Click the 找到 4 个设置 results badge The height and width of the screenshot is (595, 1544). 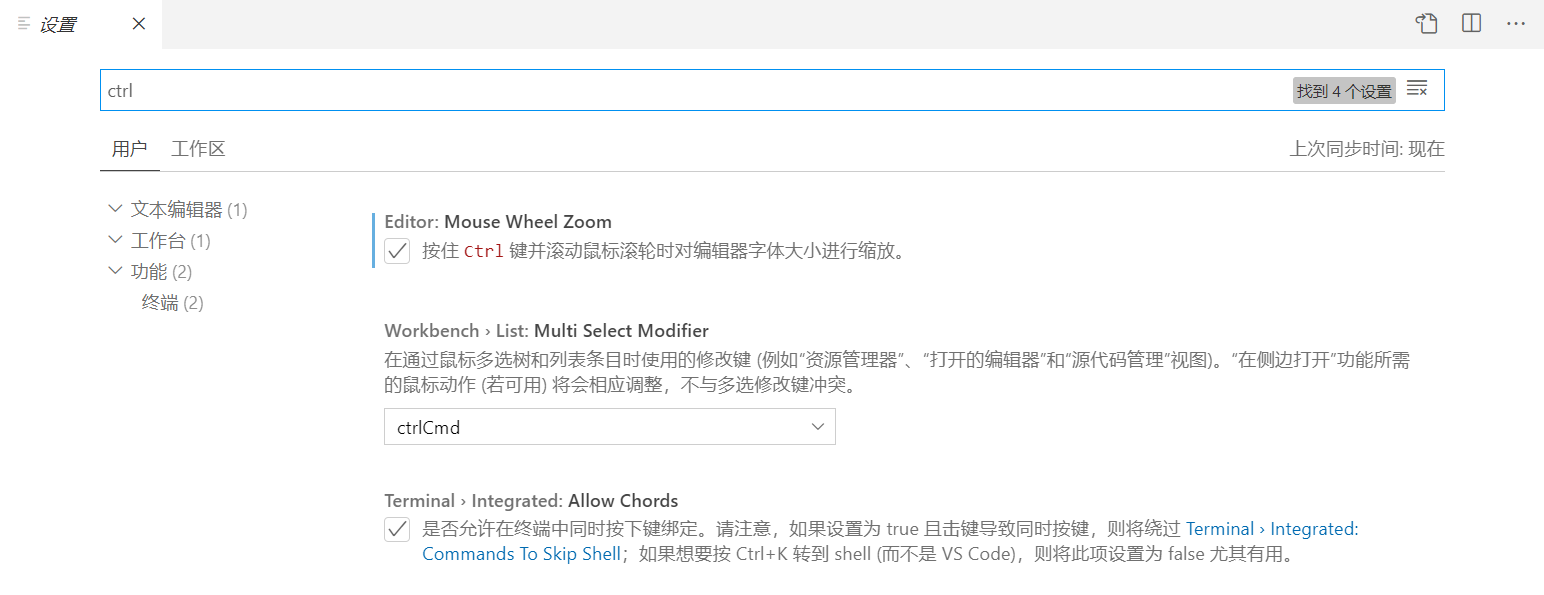pos(1343,91)
